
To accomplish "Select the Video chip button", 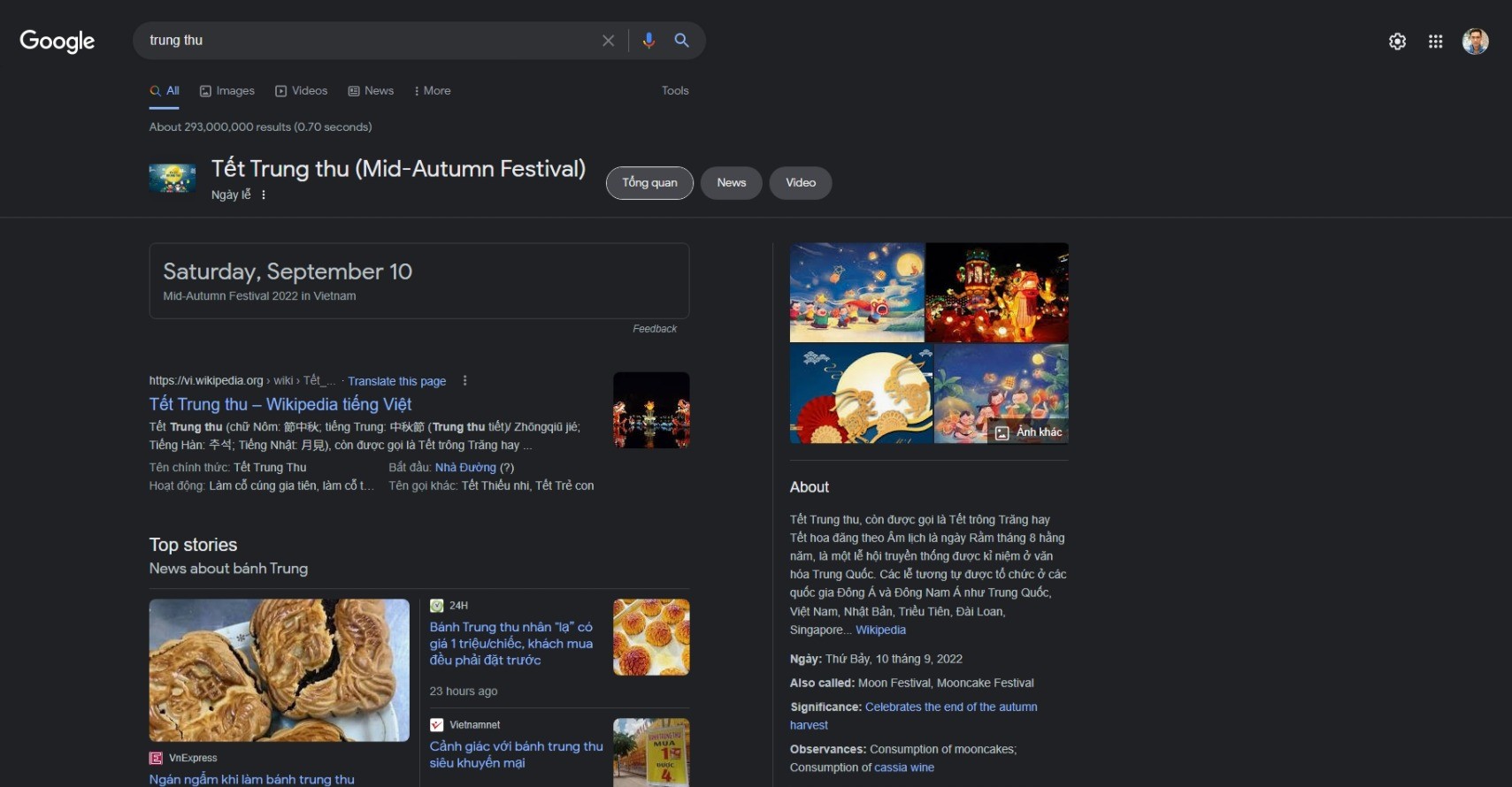I will pyautogui.click(x=800, y=183).
